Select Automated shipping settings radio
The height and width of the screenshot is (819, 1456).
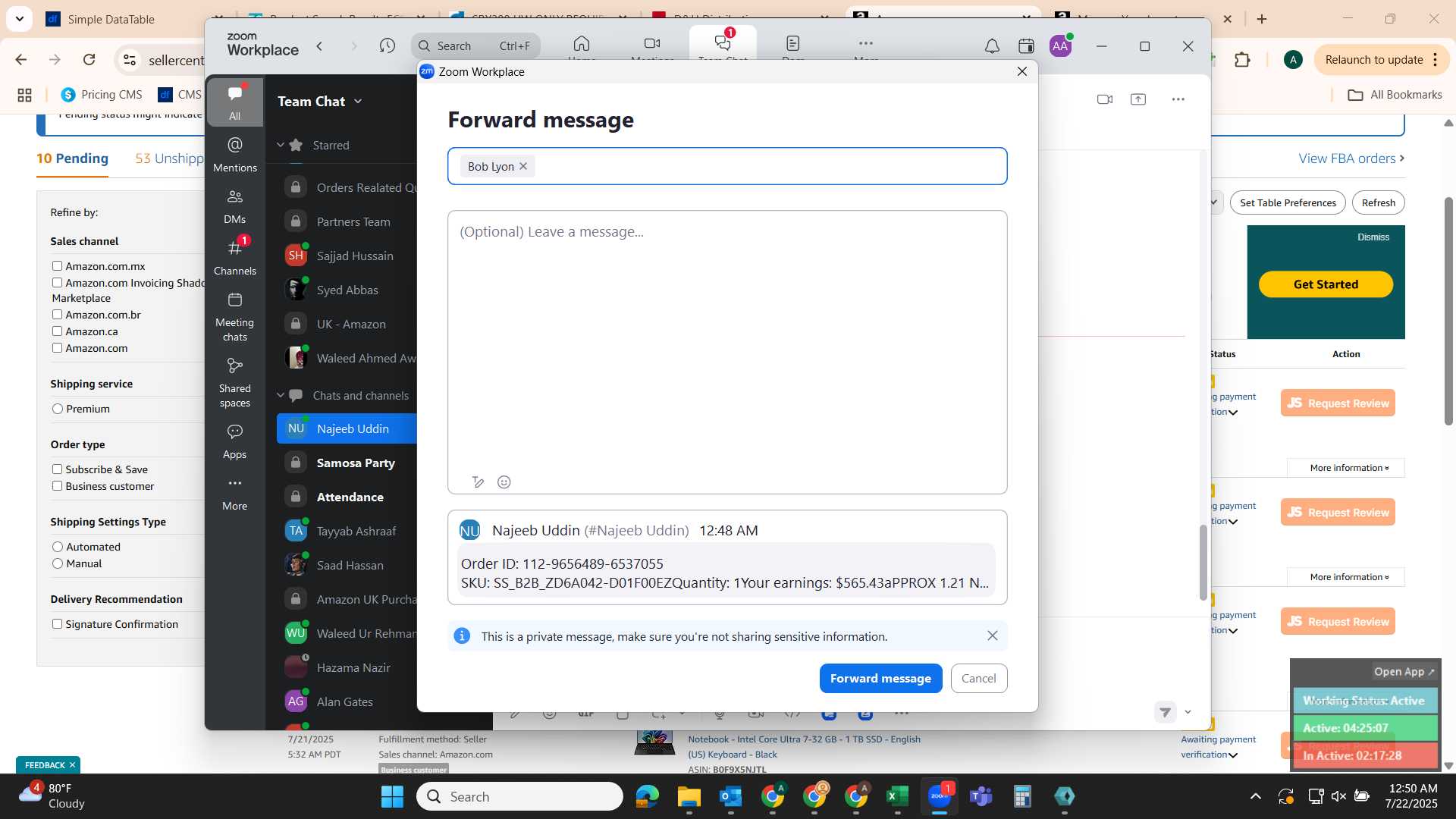pos(58,547)
